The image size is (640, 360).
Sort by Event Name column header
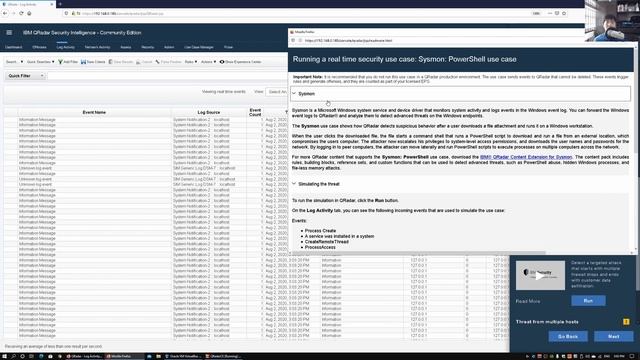click(x=94, y=112)
